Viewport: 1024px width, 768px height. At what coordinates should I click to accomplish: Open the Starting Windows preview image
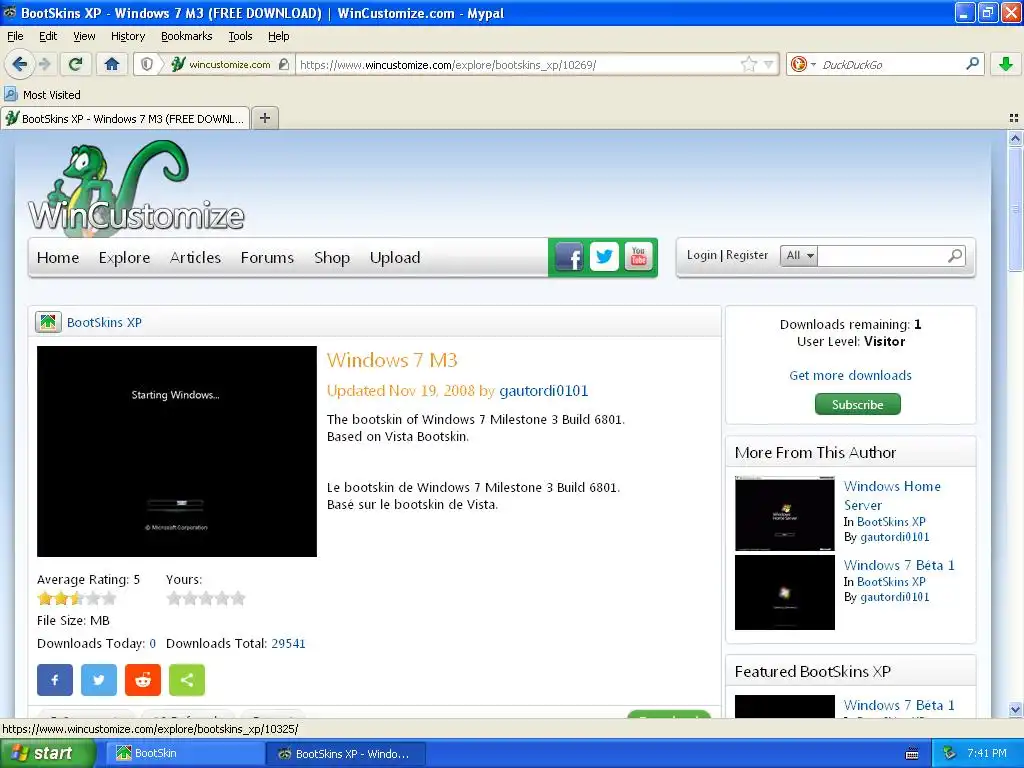pyautogui.click(x=176, y=451)
